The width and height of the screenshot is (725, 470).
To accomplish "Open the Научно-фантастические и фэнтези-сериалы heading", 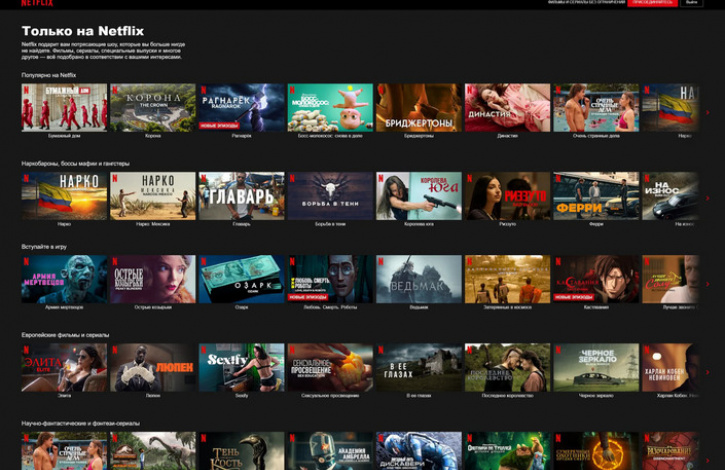I will point(80,423).
